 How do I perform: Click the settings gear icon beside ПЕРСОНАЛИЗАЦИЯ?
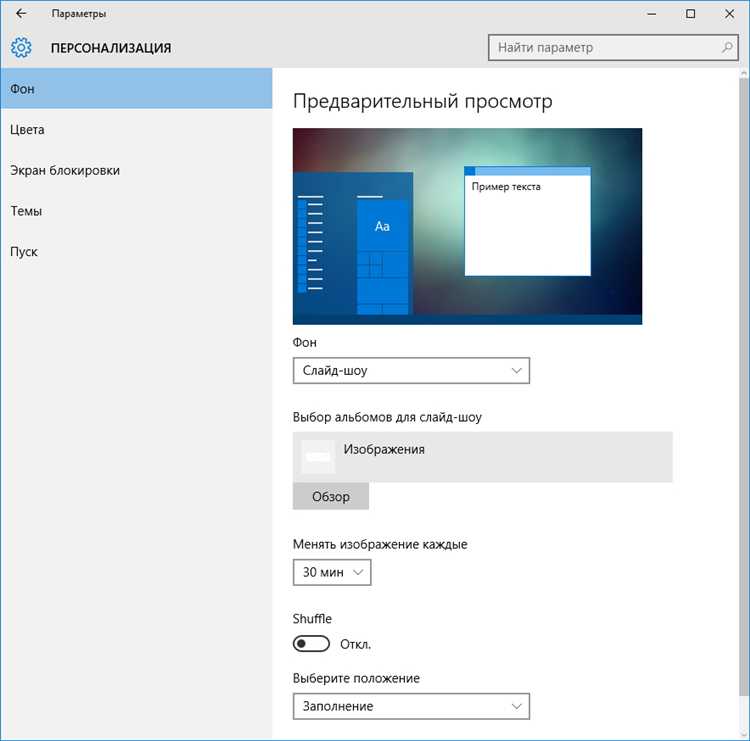[21, 48]
